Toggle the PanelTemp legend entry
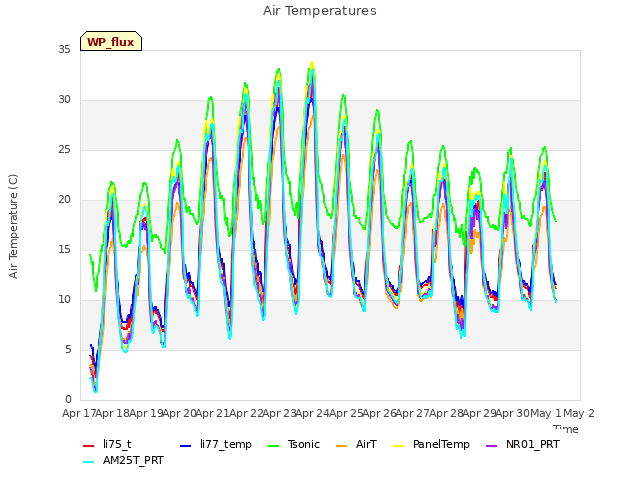 pyautogui.click(x=431, y=444)
